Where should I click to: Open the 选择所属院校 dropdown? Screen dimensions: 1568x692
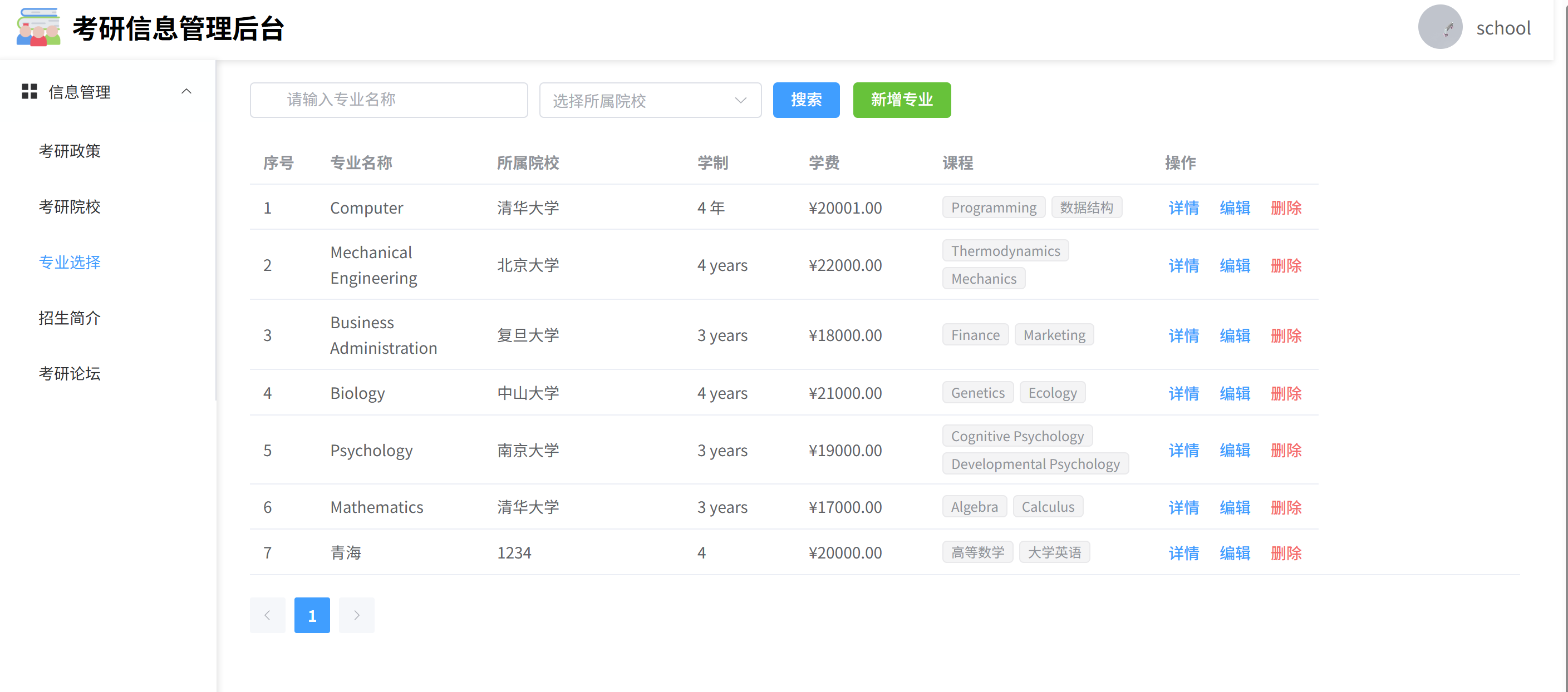(x=650, y=100)
